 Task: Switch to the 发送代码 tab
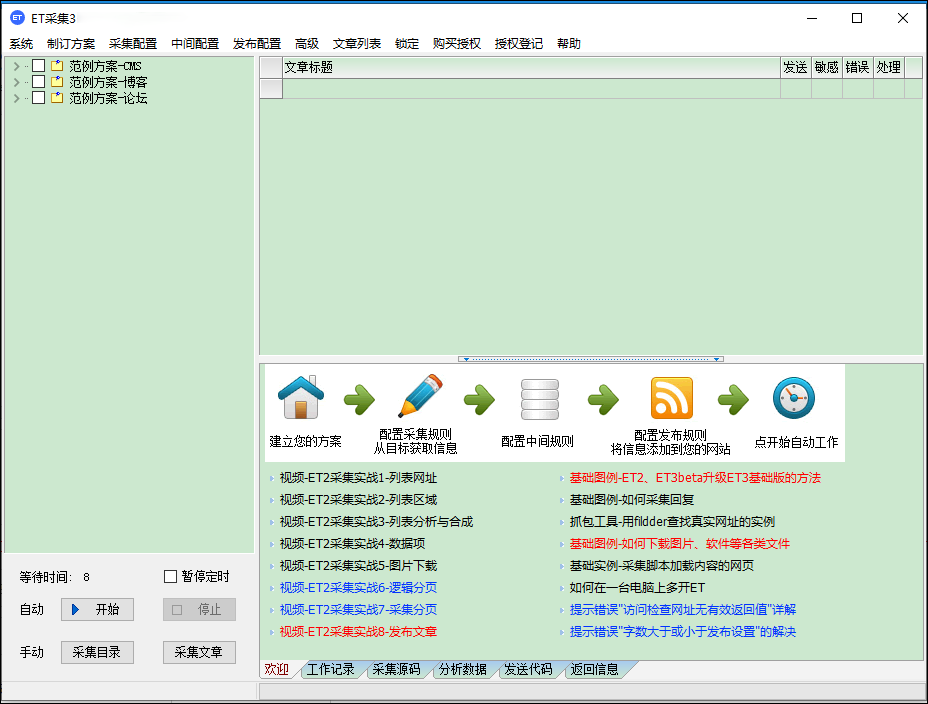click(x=529, y=669)
